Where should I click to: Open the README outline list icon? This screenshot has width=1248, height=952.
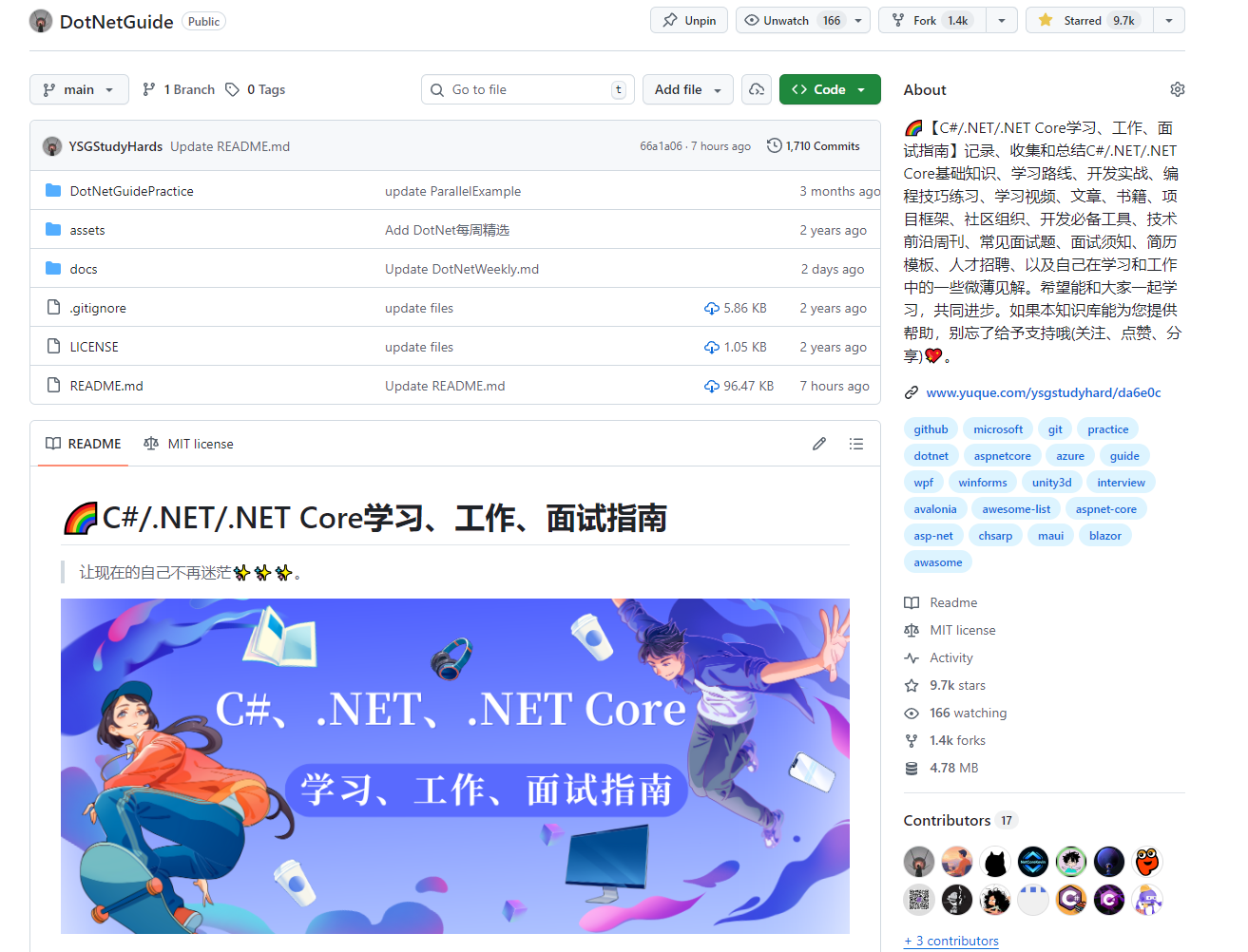coord(856,444)
